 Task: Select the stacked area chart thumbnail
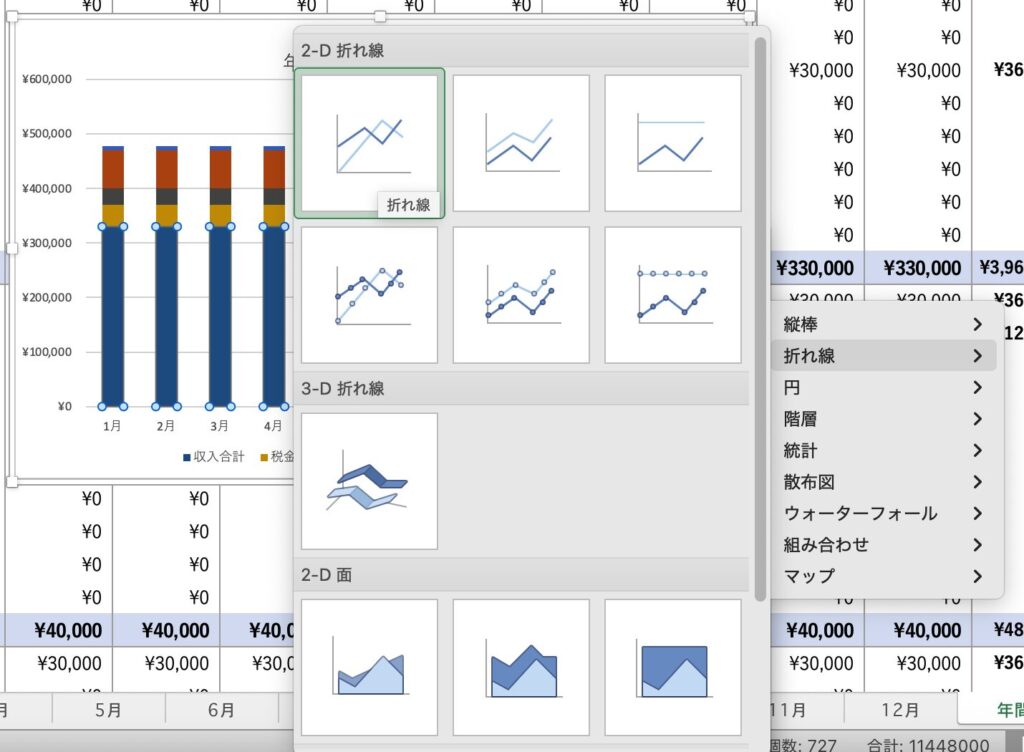tap(521, 667)
